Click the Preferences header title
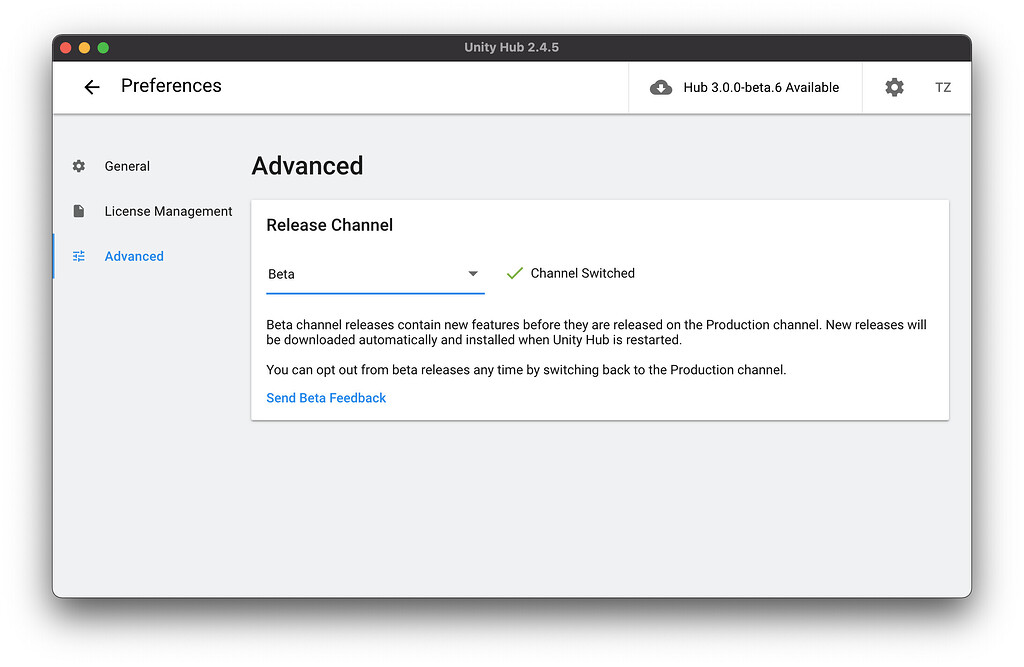The height and width of the screenshot is (667, 1024). (171, 86)
